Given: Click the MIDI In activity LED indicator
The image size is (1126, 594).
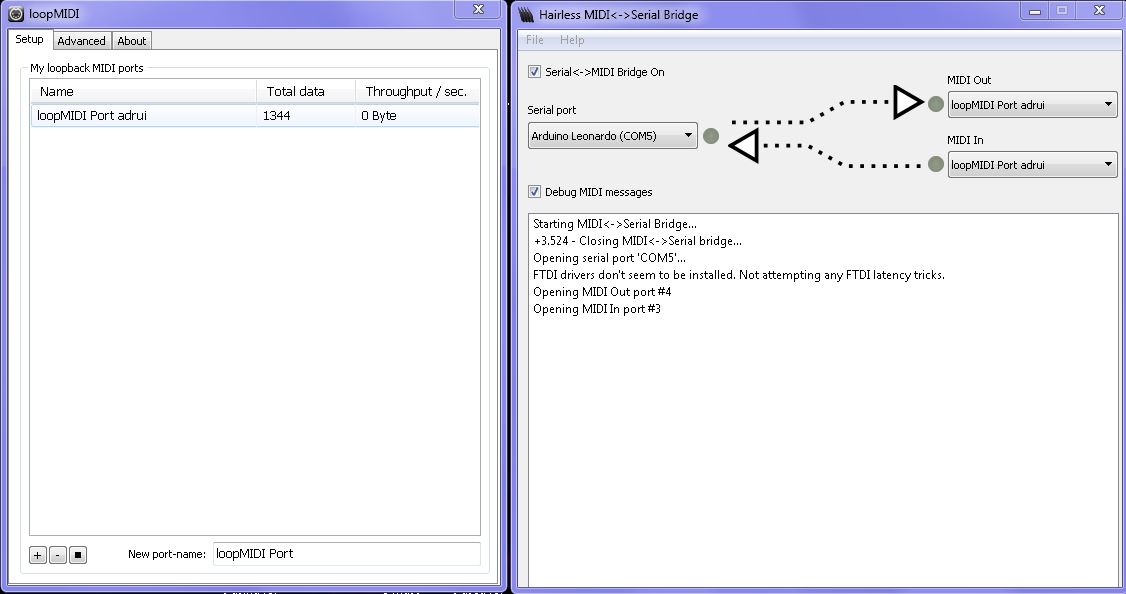Looking at the screenshot, I should point(936,164).
